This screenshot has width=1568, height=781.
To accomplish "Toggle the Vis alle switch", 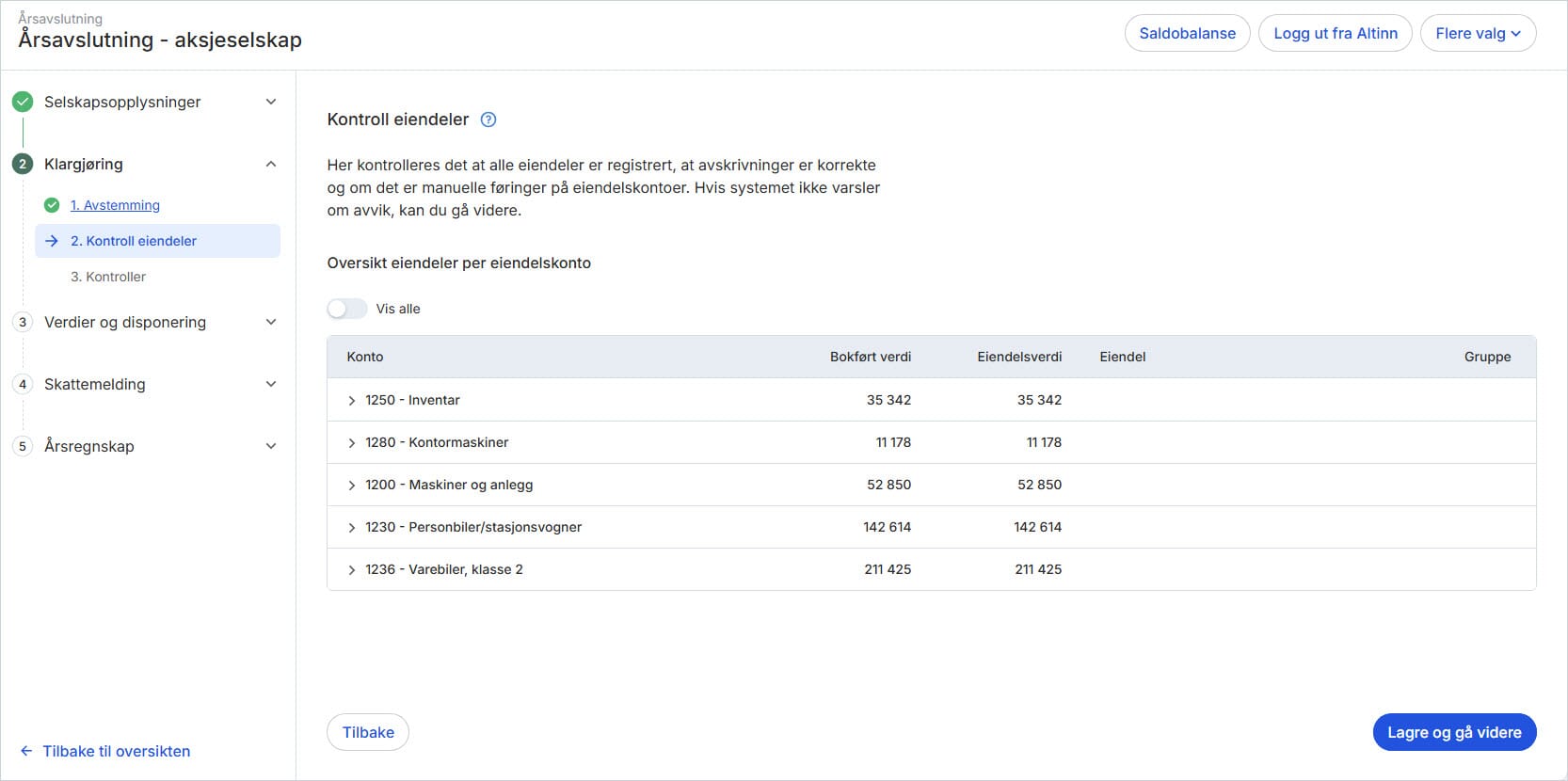I will [346, 309].
